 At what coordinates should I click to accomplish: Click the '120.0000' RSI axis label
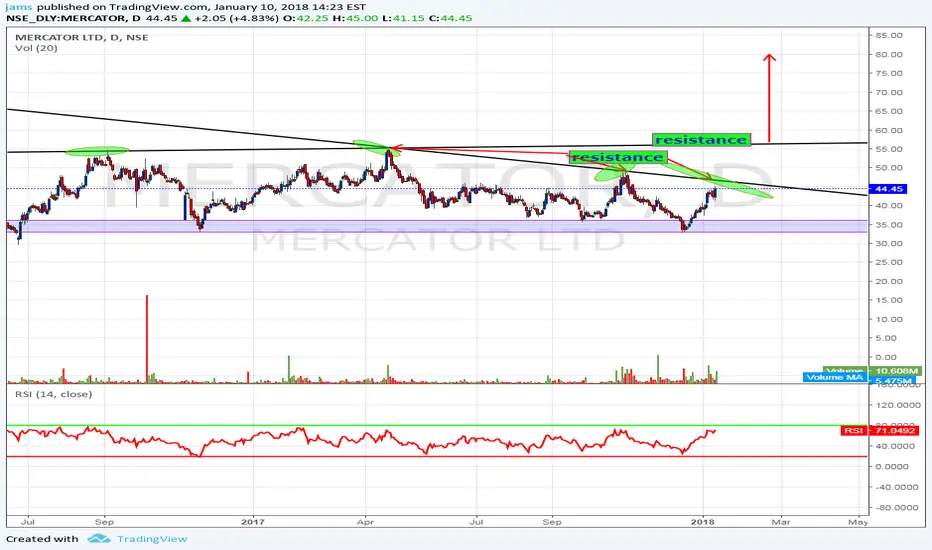(898, 405)
